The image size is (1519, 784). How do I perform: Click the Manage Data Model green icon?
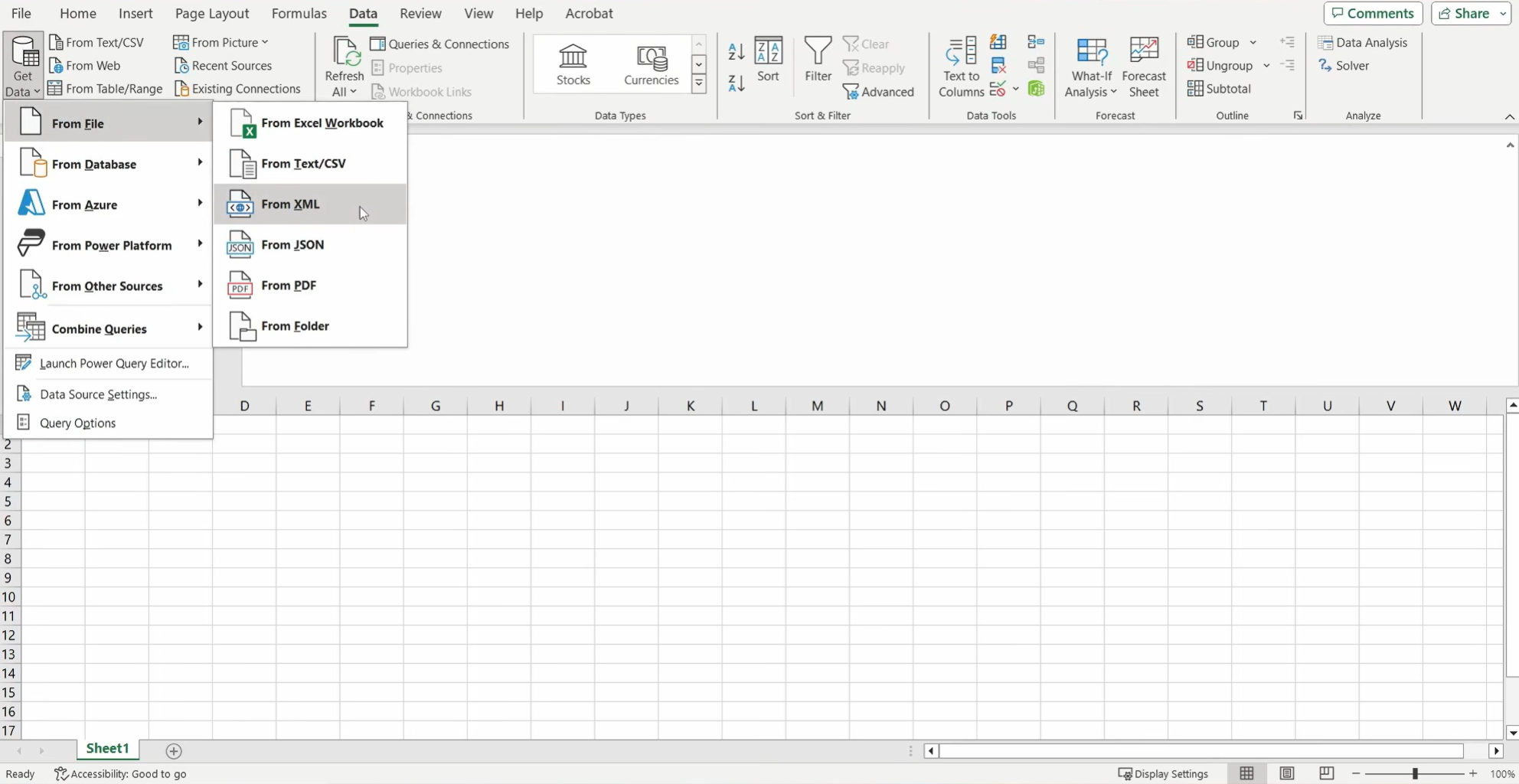click(x=1037, y=89)
